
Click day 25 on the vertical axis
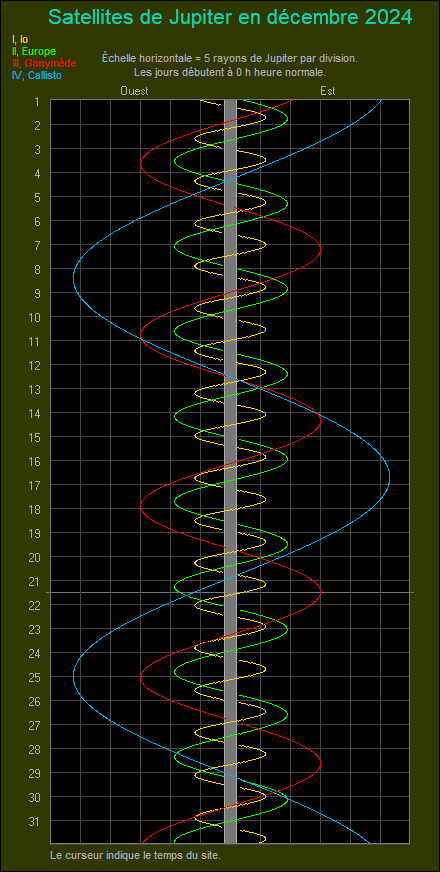(35, 677)
